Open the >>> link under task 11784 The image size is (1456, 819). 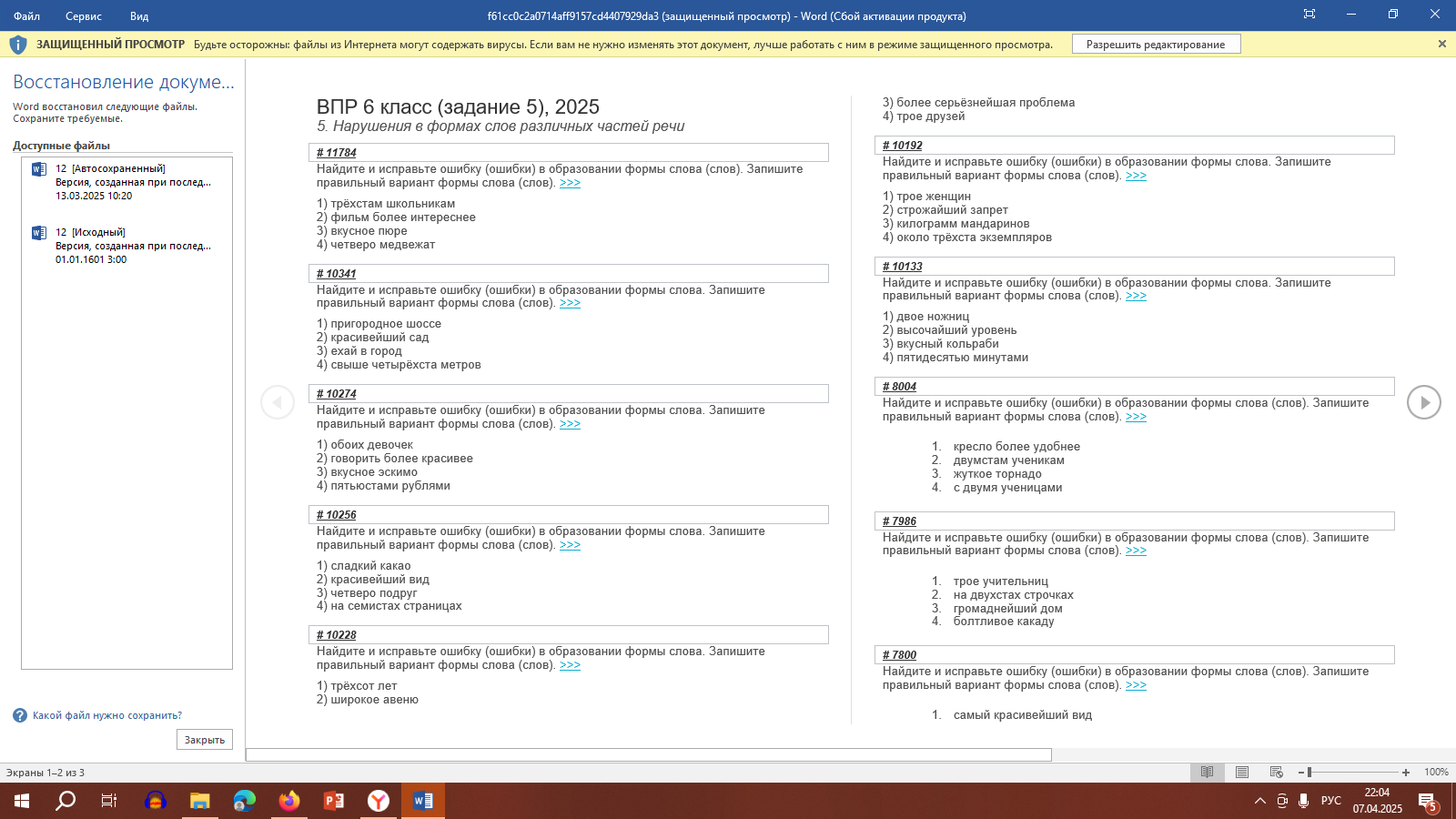coord(570,183)
